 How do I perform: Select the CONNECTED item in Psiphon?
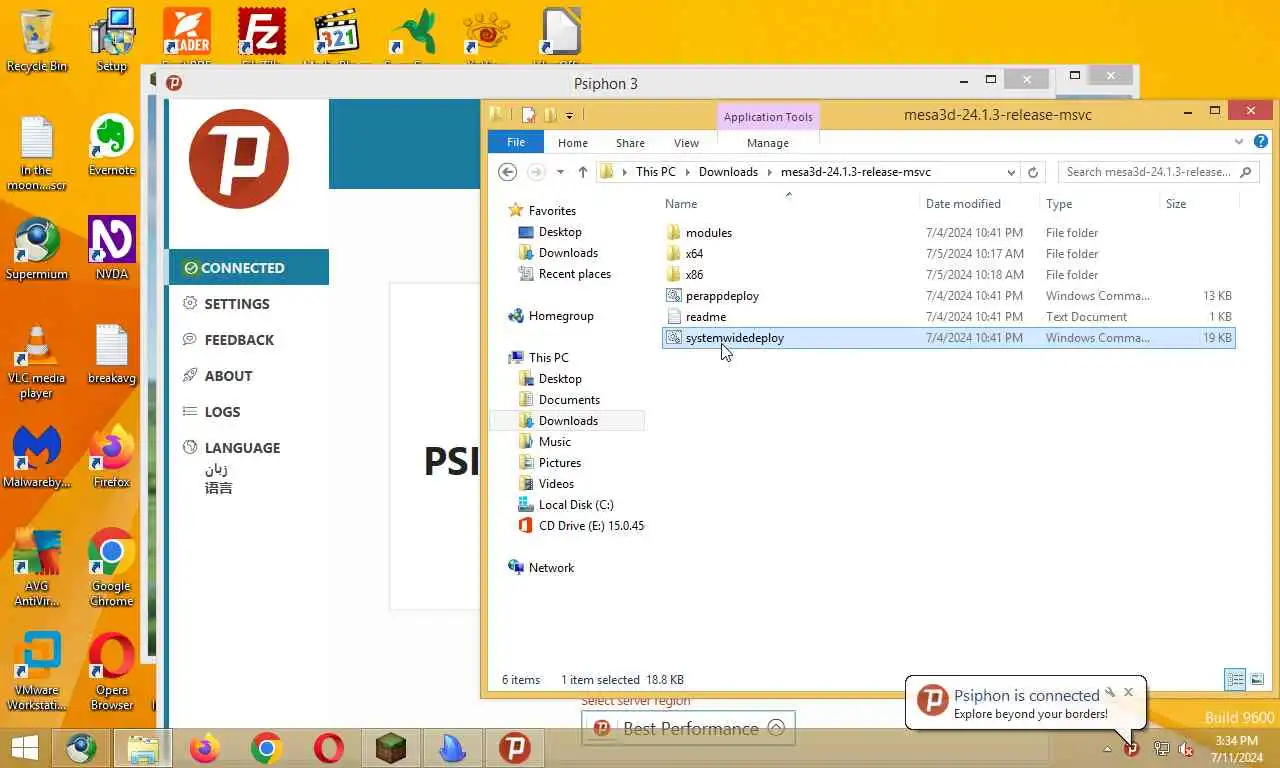pyautogui.click(x=248, y=267)
